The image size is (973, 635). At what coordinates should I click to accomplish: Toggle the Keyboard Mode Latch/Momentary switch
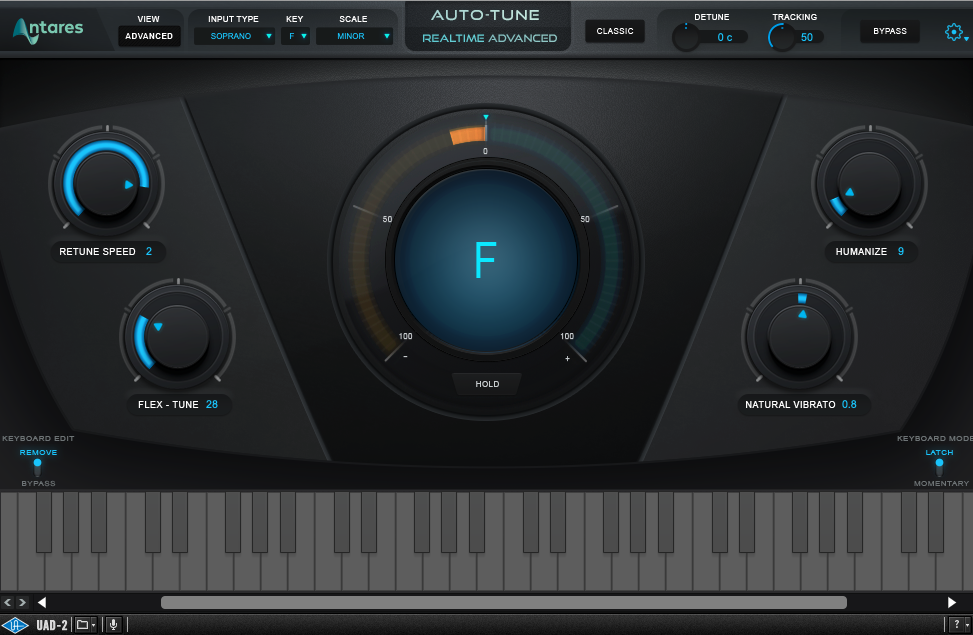pyautogui.click(x=939, y=465)
